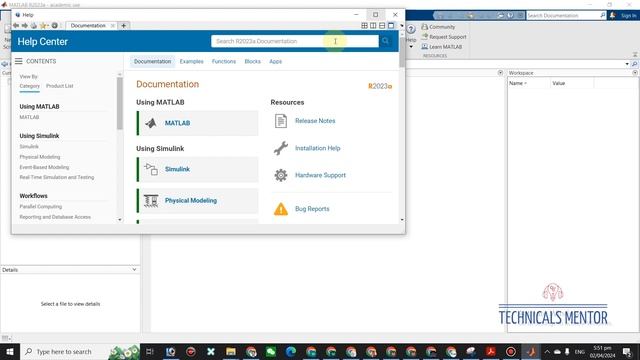Click the Hardware Support gear icon
Viewport: 640px width, 360px height.
click(281, 175)
